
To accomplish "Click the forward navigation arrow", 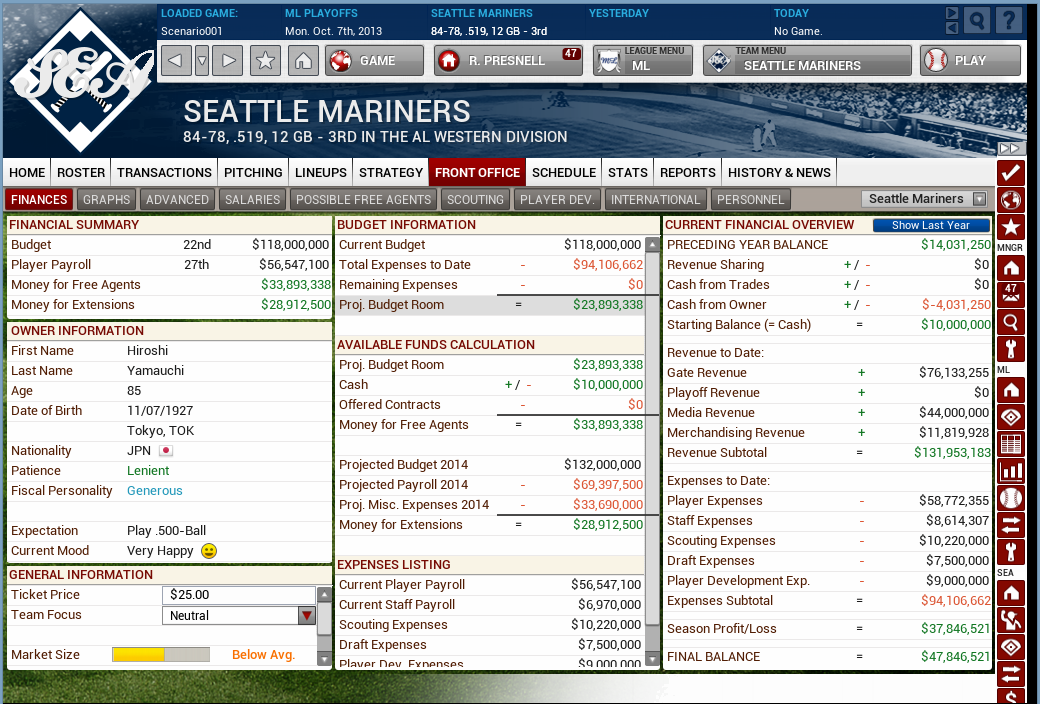I will point(229,61).
